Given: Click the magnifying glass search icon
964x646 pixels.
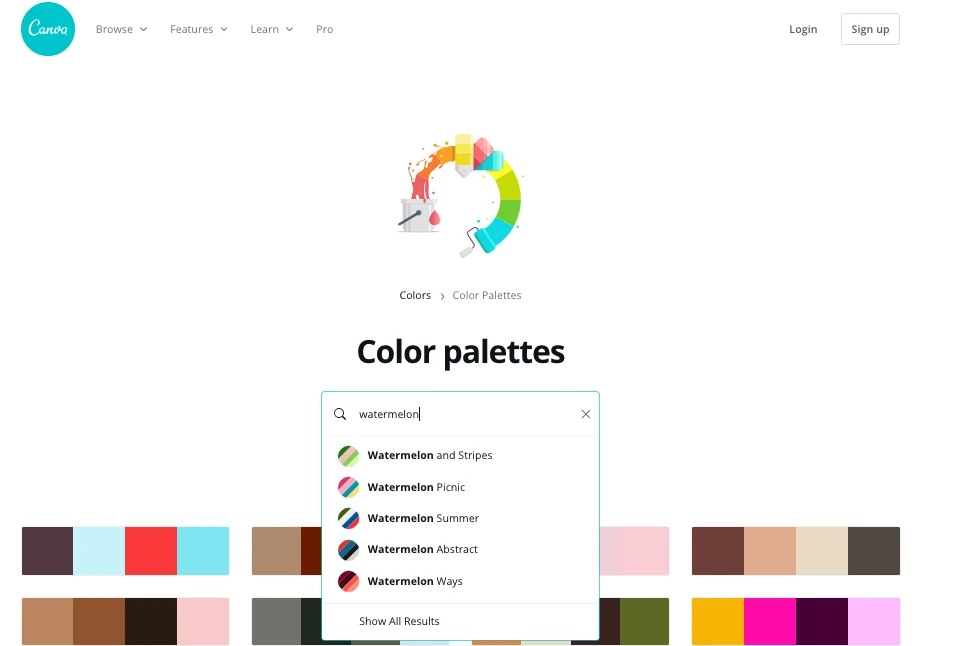Looking at the screenshot, I should click(340, 414).
